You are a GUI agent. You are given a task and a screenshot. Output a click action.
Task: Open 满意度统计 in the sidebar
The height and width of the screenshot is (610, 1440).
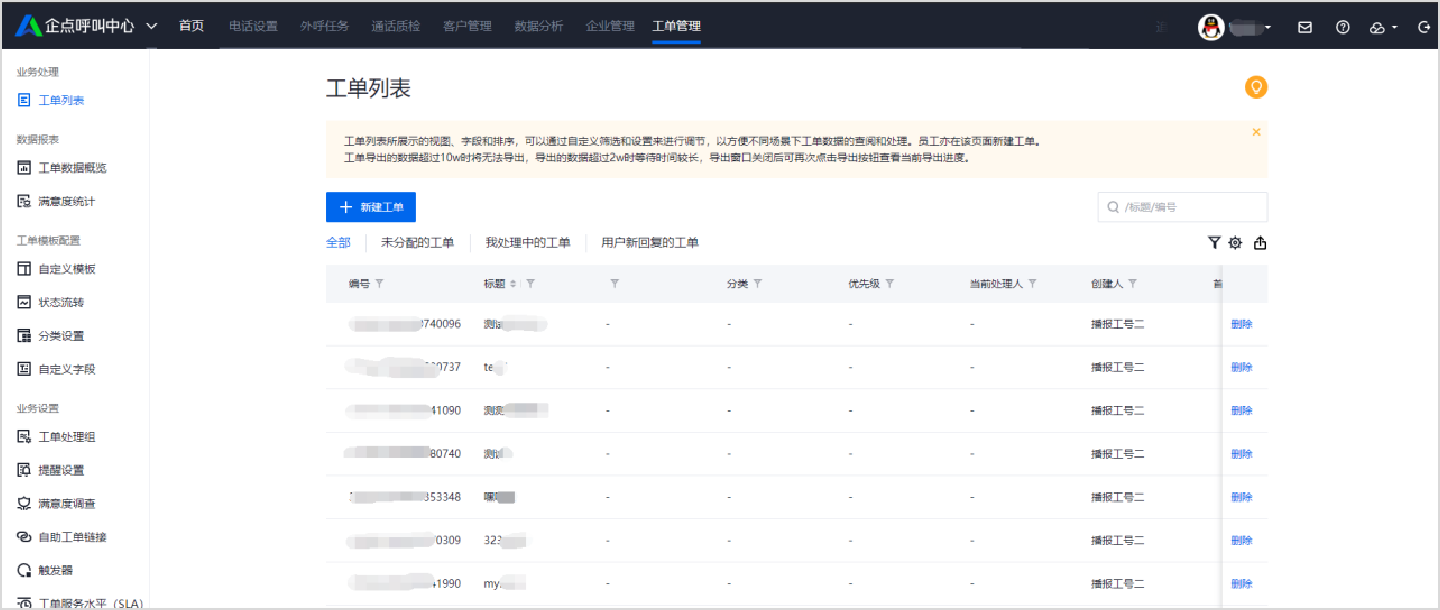click(x=66, y=201)
